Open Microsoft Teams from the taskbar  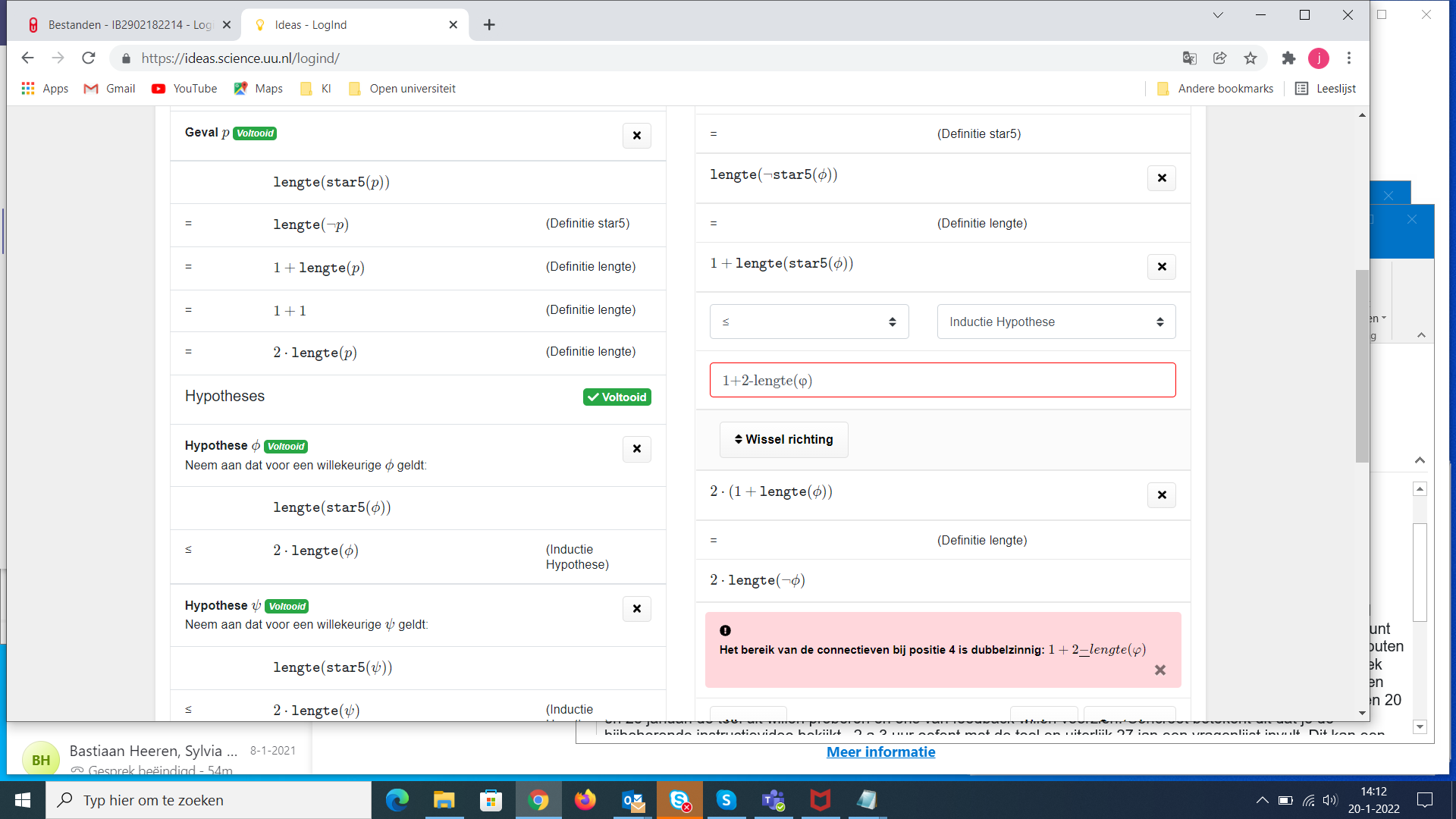pyautogui.click(x=773, y=800)
